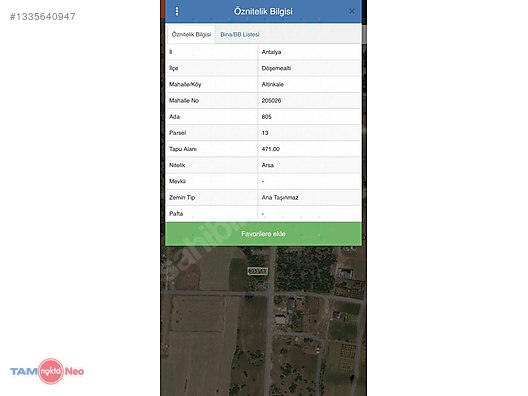This screenshot has width=528, height=396.
Task: Click the Pafta row label
Action: click(x=176, y=213)
